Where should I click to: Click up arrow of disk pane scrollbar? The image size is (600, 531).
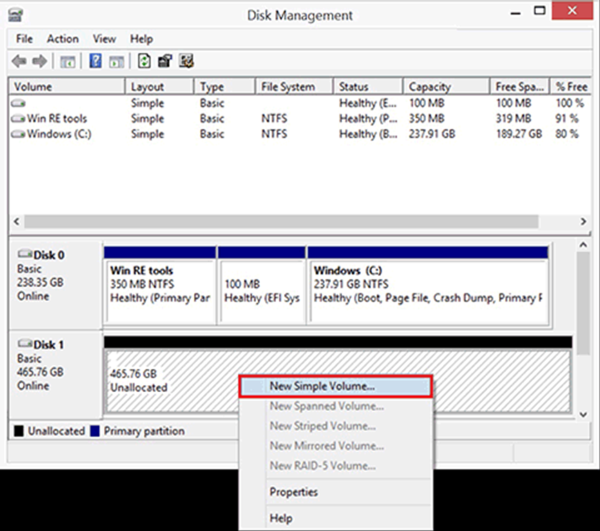(583, 245)
